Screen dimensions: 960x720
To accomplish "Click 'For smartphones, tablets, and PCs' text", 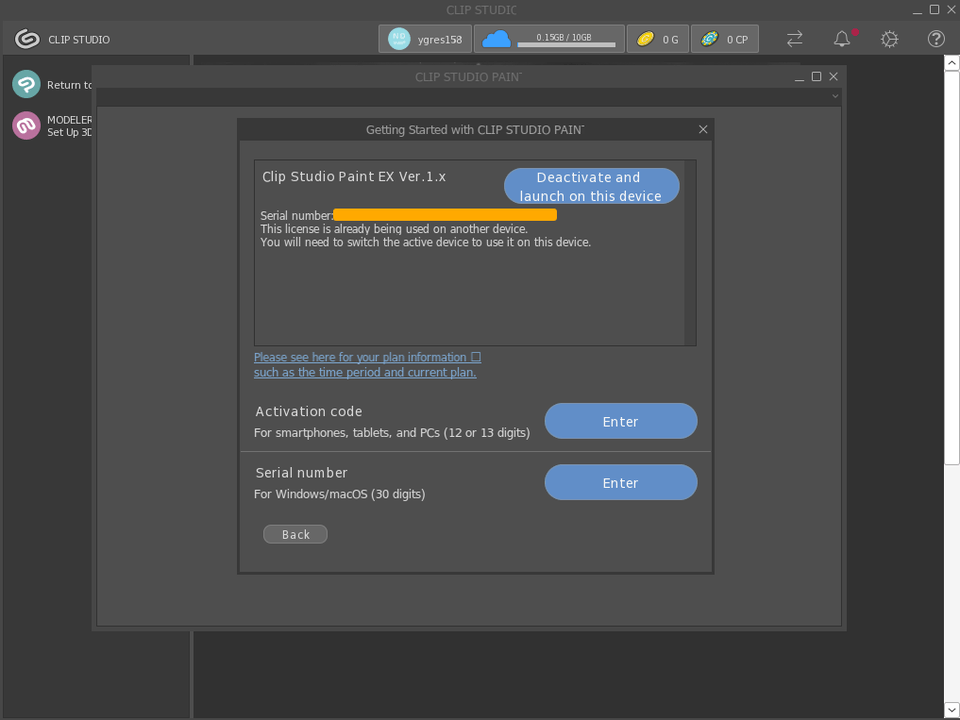I will coord(392,433).
